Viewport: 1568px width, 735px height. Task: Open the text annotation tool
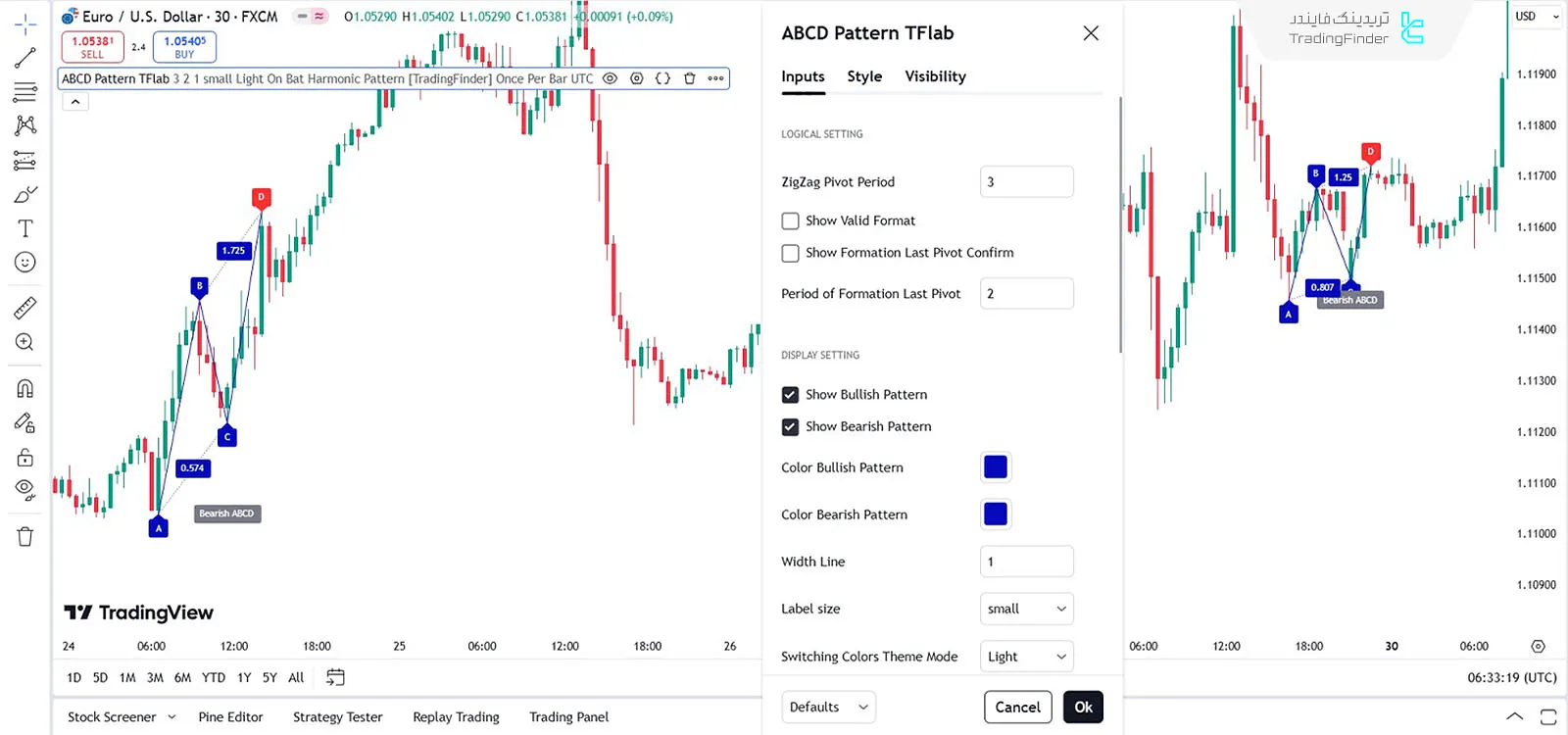click(x=25, y=228)
